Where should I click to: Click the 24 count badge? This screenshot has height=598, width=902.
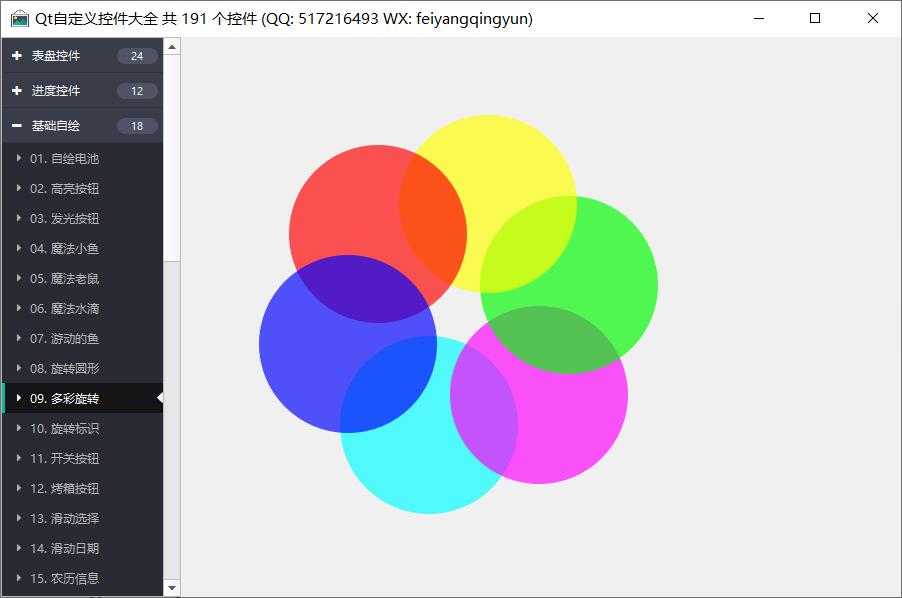[137, 56]
